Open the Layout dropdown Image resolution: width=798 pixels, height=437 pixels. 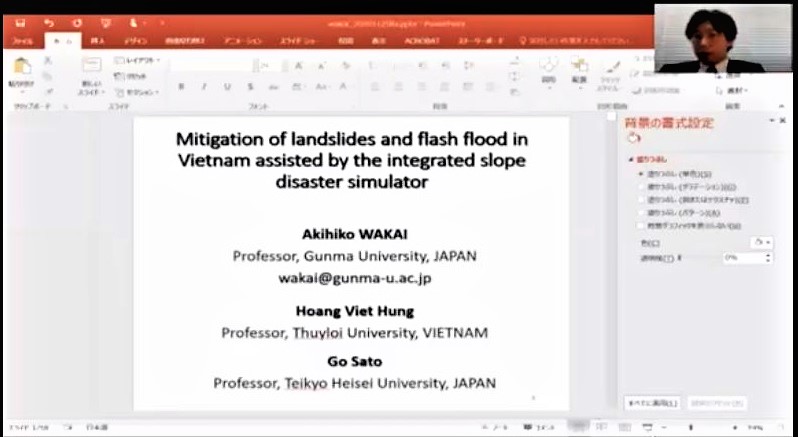click(137, 61)
